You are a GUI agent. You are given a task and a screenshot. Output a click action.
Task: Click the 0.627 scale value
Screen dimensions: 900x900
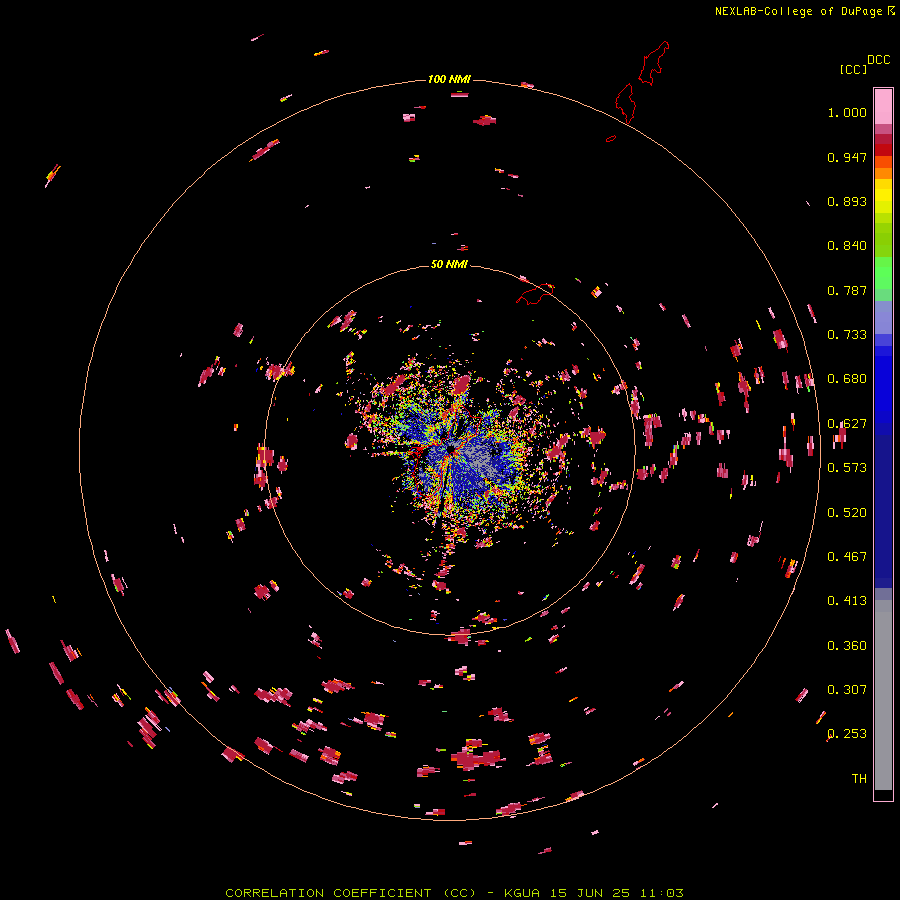point(847,424)
